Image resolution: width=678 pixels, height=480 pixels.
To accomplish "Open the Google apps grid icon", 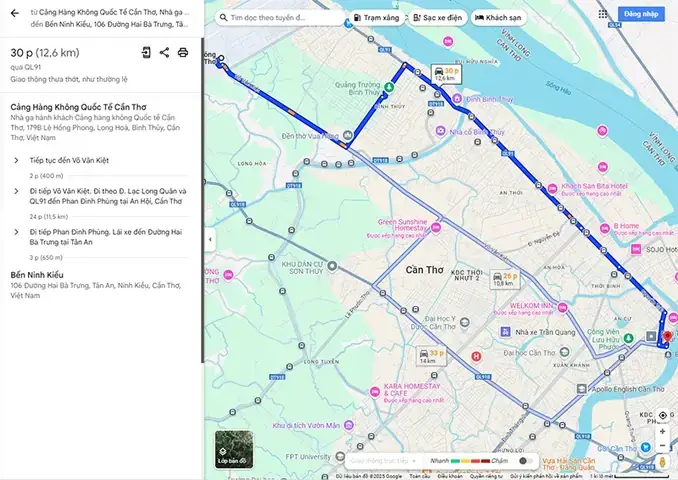I will click(603, 14).
